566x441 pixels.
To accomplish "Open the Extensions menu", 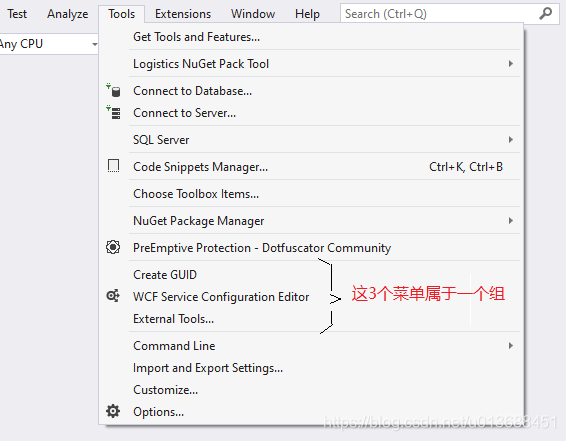I will click(183, 14).
